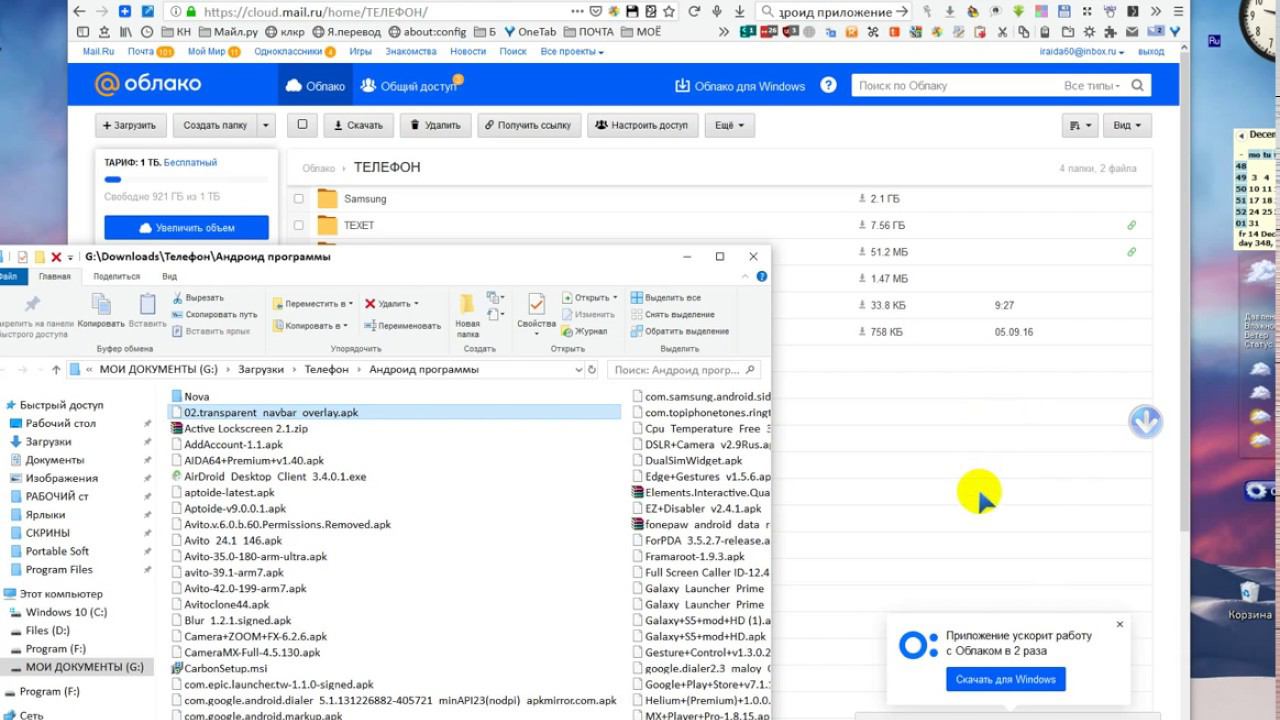Select Windows 10 (C:) drive in tree

pyautogui.click(x=66, y=612)
